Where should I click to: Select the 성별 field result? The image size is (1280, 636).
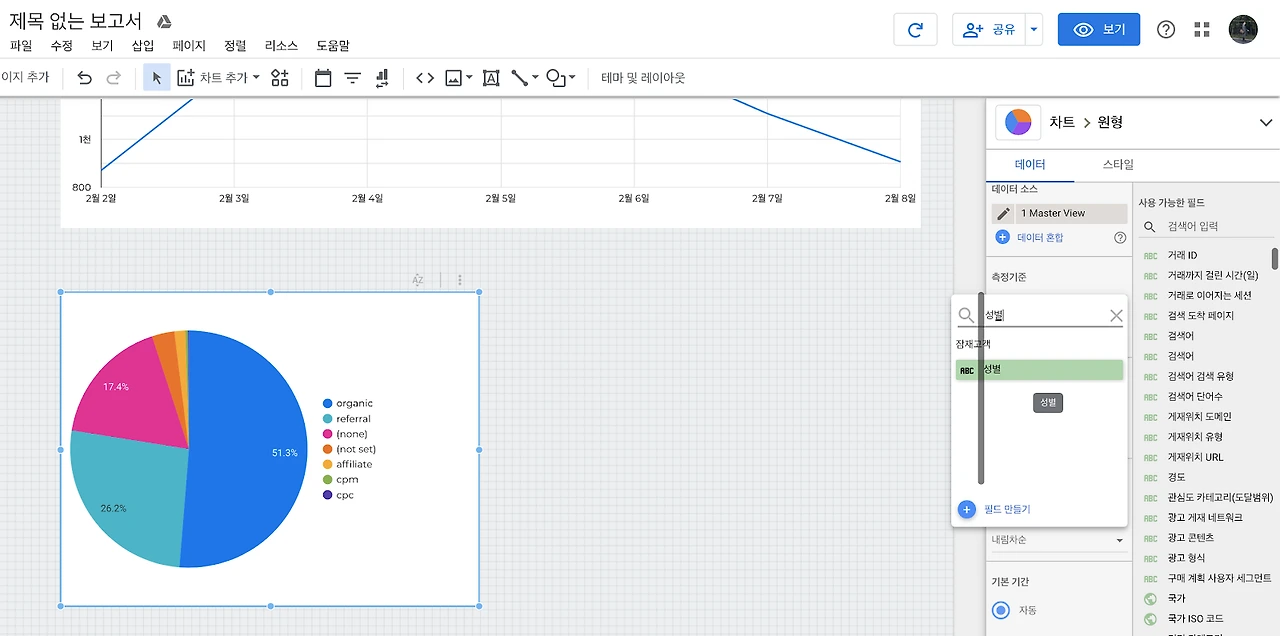click(x=1040, y=370)
